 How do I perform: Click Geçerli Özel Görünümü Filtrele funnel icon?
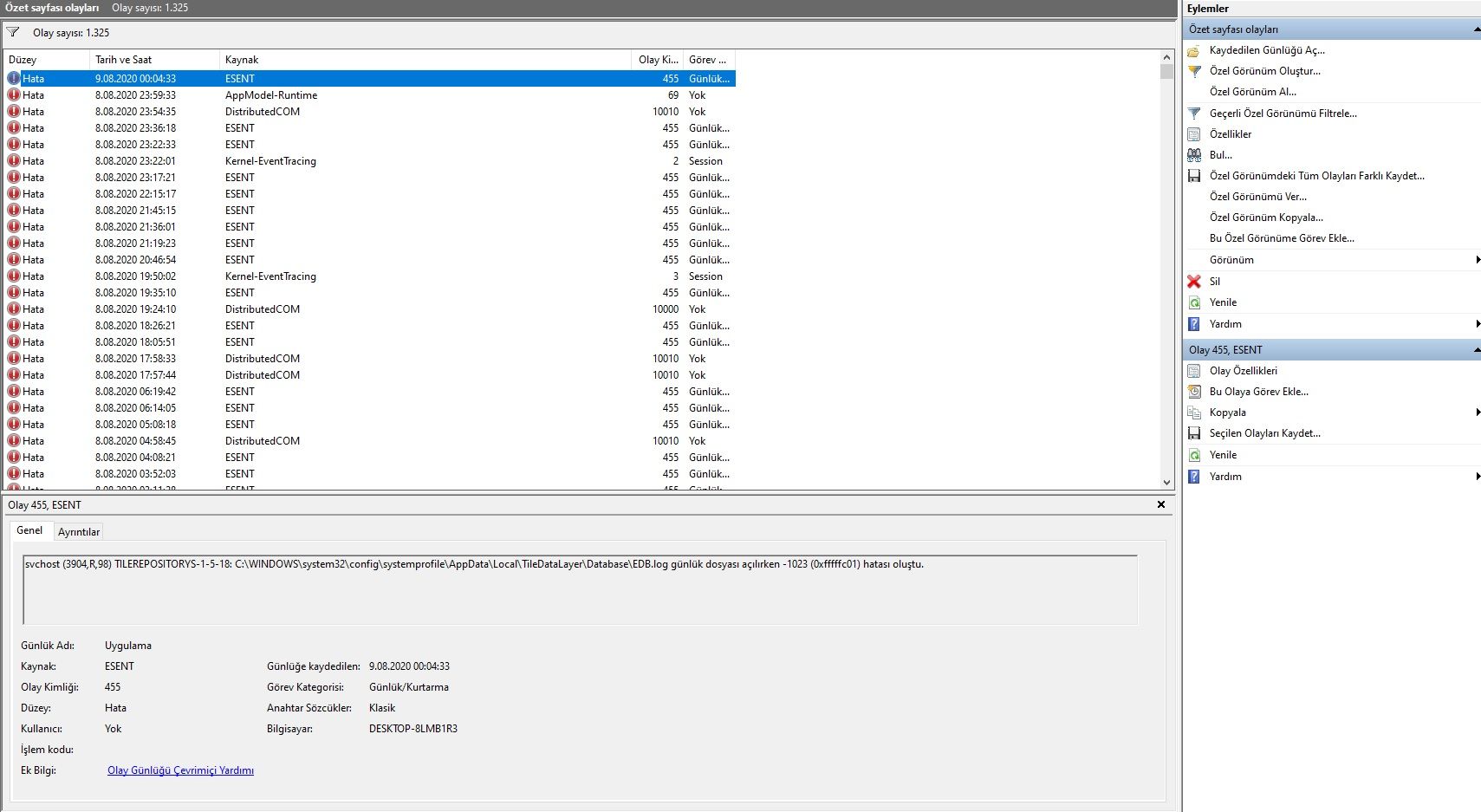(1194, 114)
